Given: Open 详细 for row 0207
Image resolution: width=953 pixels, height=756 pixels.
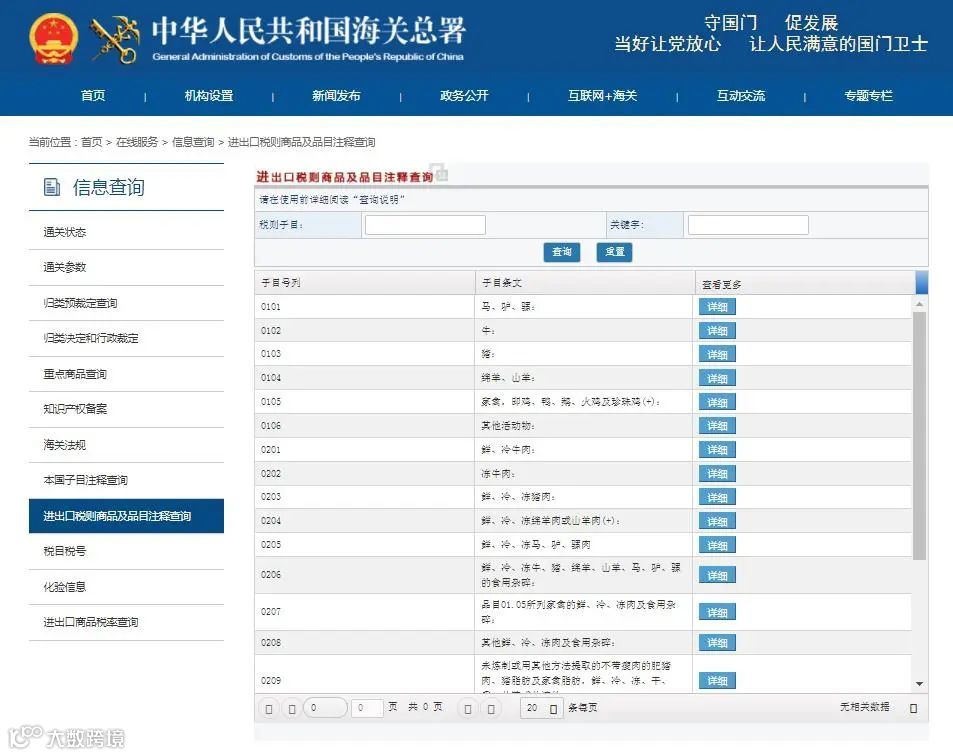Looking at the screenshot, I should pyautogui.click(x=717, y=612).
